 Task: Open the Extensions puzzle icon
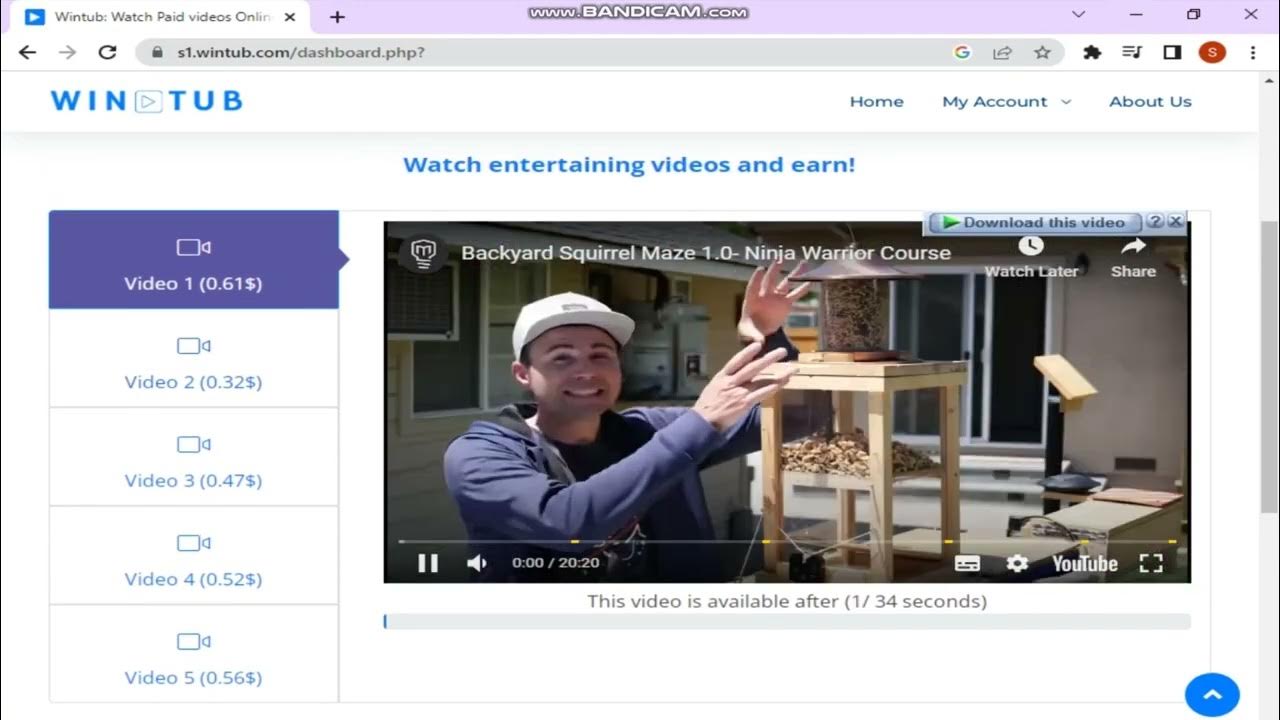[1092, 52]
